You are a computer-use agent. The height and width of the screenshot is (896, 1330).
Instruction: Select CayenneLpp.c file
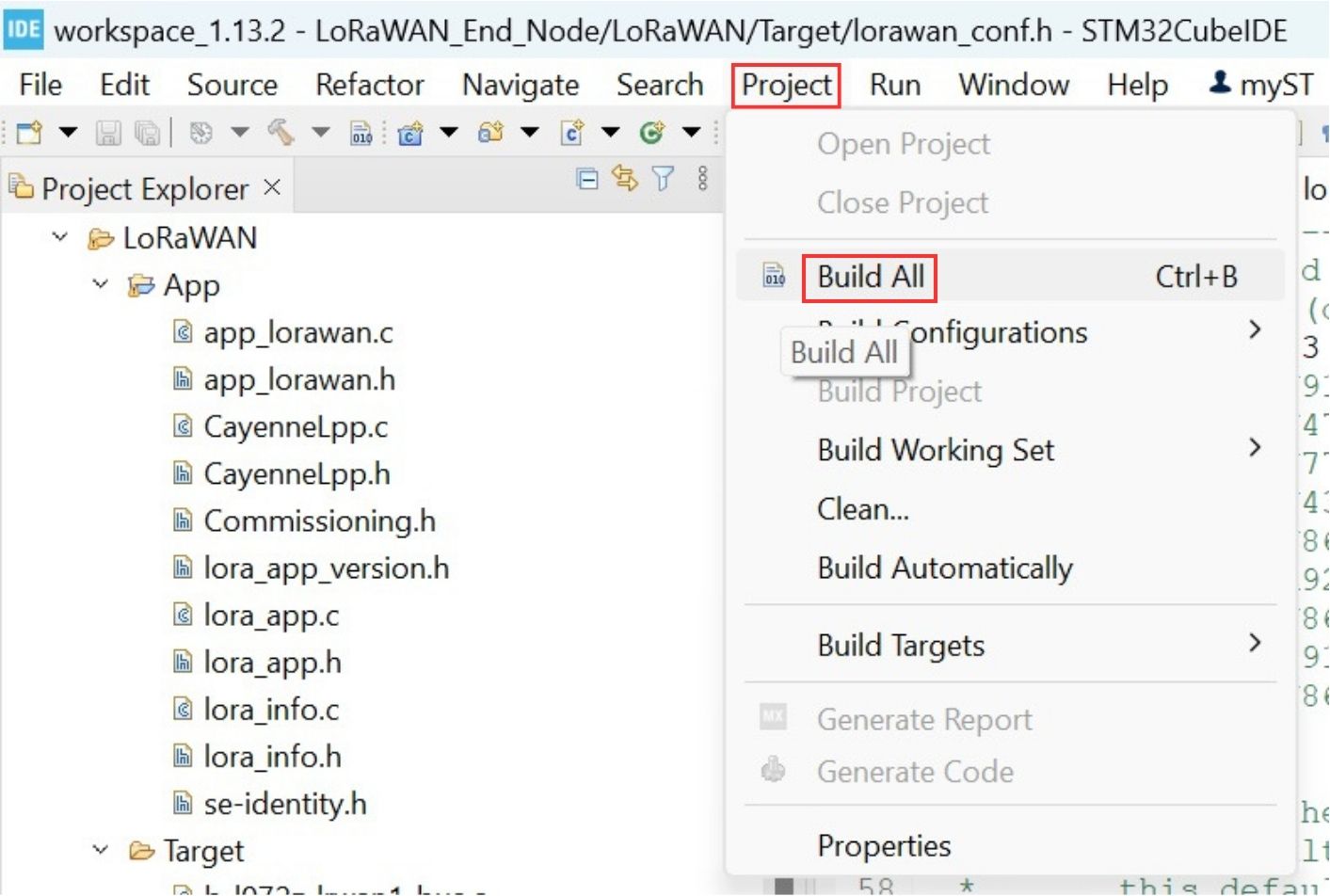(296, 426)
